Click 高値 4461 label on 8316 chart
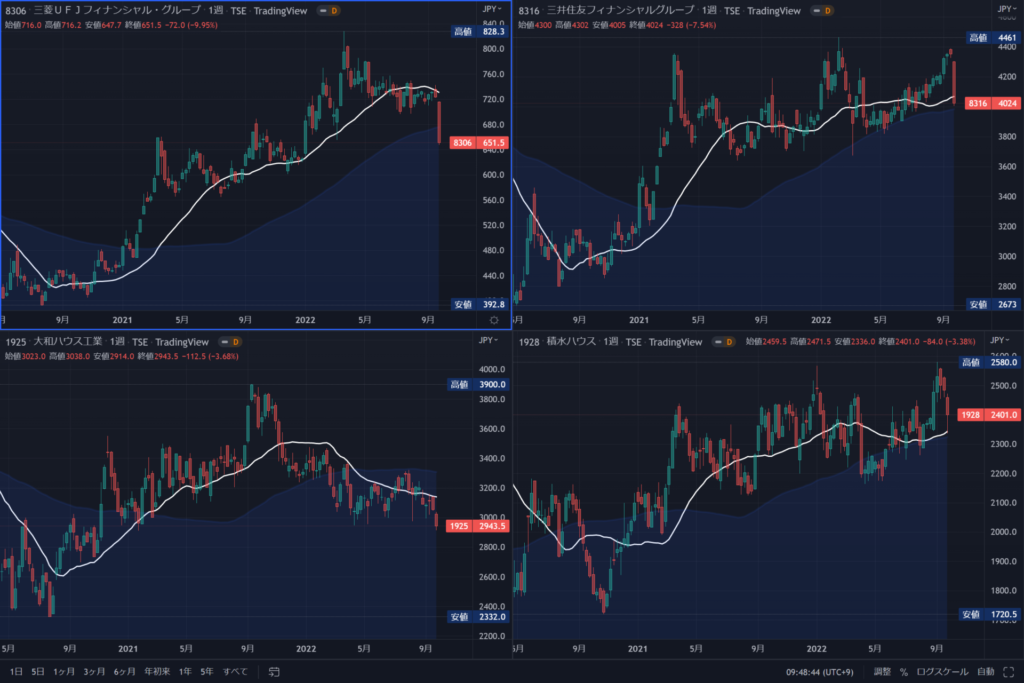The image size is (1024, 683). (993, 38)
